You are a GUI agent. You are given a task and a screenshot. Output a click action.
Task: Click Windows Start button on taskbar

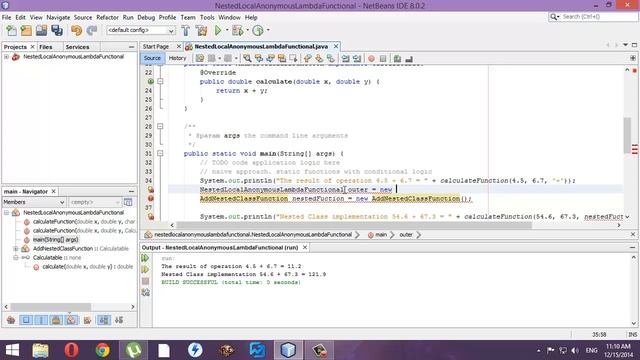tap(12, 350)
